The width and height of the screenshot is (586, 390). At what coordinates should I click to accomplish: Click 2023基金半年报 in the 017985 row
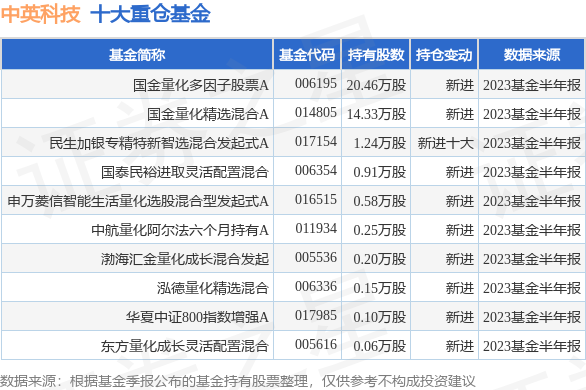click(532, 317)
